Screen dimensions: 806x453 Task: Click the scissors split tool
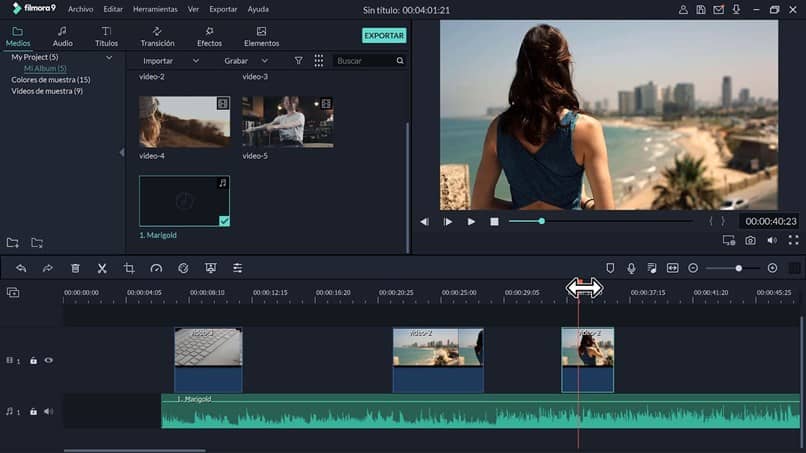tap(102, 268)
